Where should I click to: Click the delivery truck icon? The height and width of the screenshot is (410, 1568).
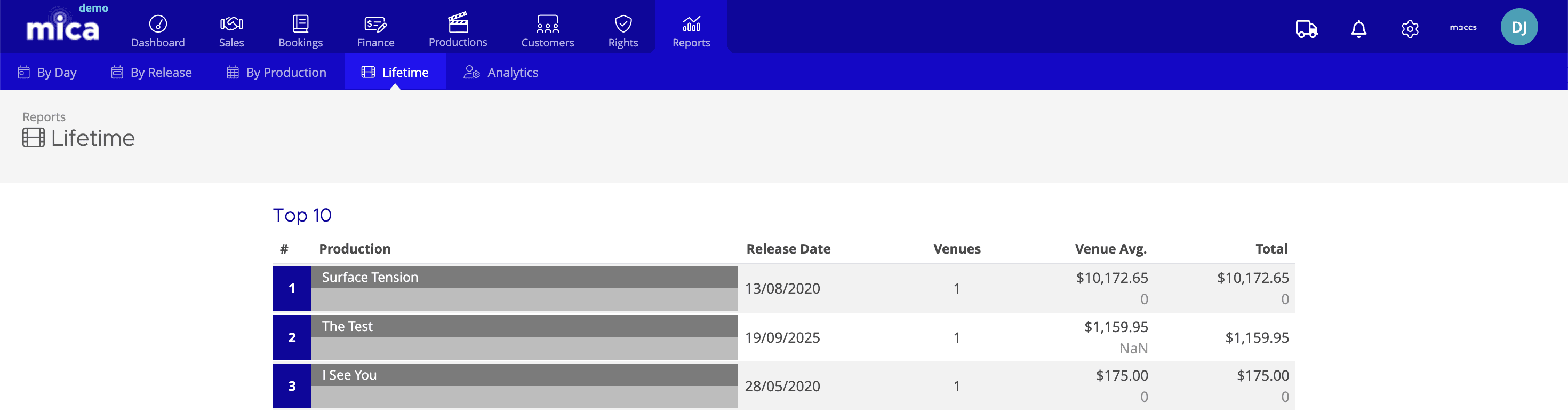point(1306,28)
